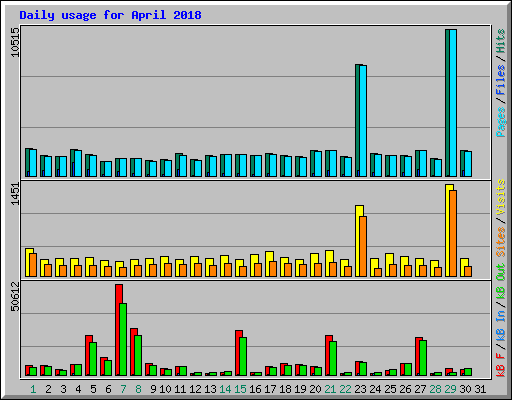
Task: Select day 29 on the x-axis
Action: pyautogui.click(x=450, y=389)
